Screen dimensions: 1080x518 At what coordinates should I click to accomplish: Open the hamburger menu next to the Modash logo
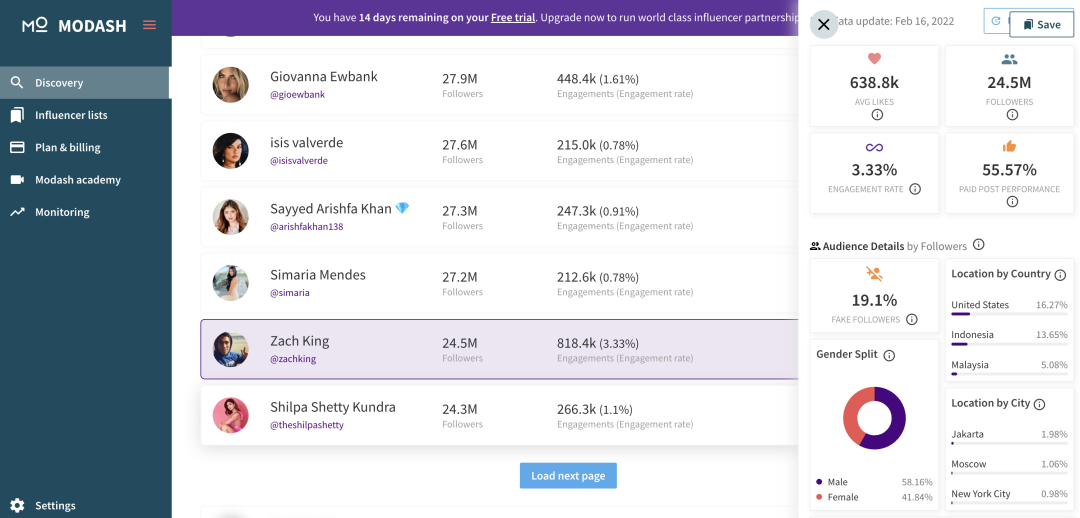click(149, 25)
